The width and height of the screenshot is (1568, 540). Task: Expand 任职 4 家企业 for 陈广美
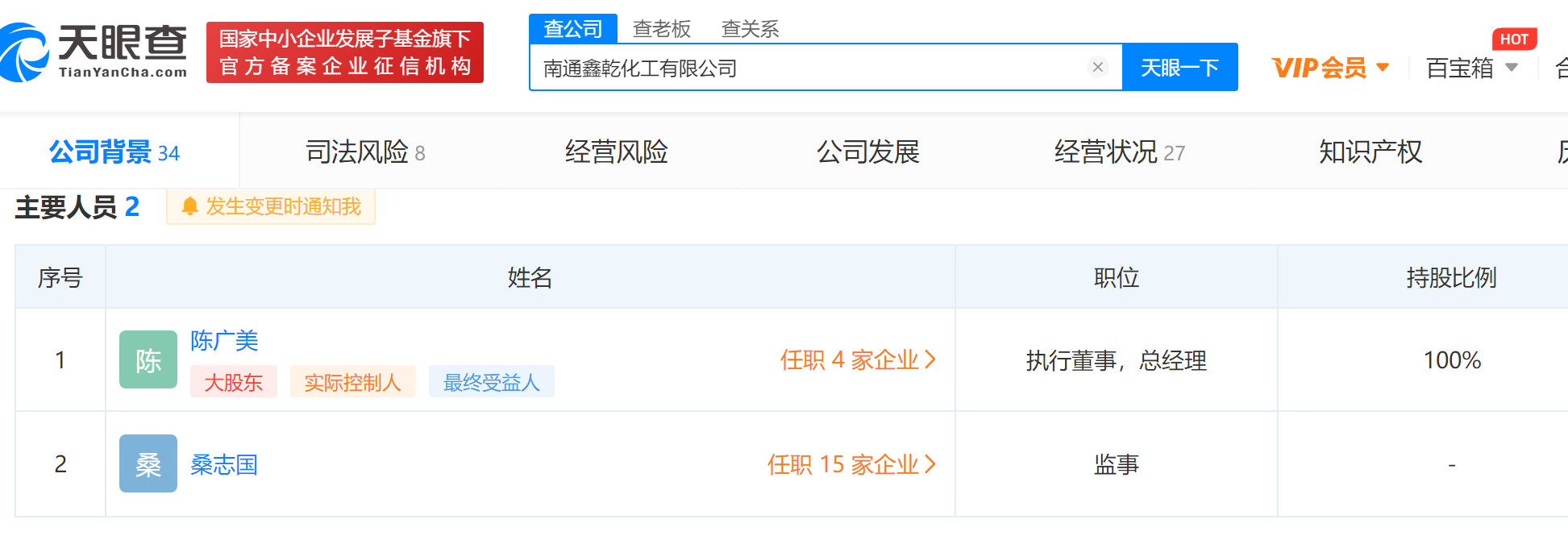click(x=858, y=359)
